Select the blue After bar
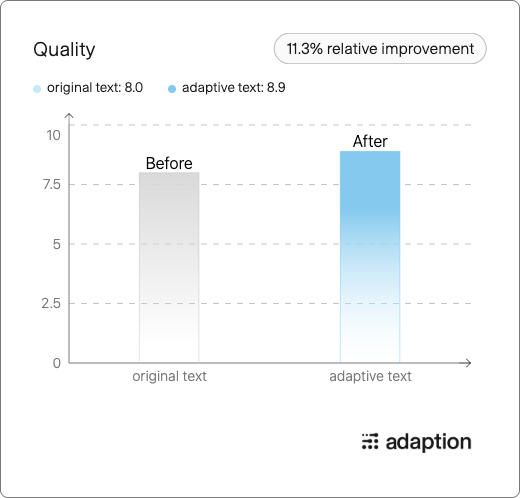 click(370, 257)
